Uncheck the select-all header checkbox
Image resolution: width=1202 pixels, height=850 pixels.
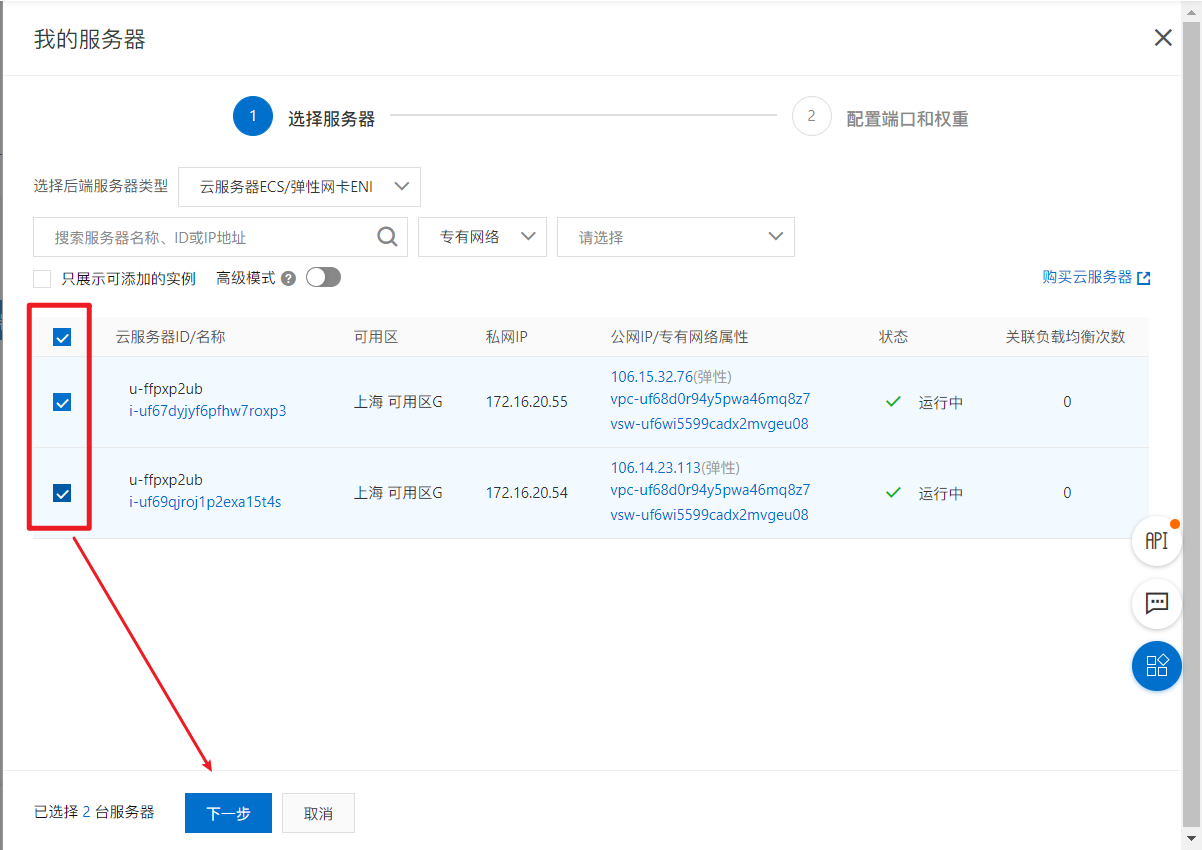(x=62, y=337)
